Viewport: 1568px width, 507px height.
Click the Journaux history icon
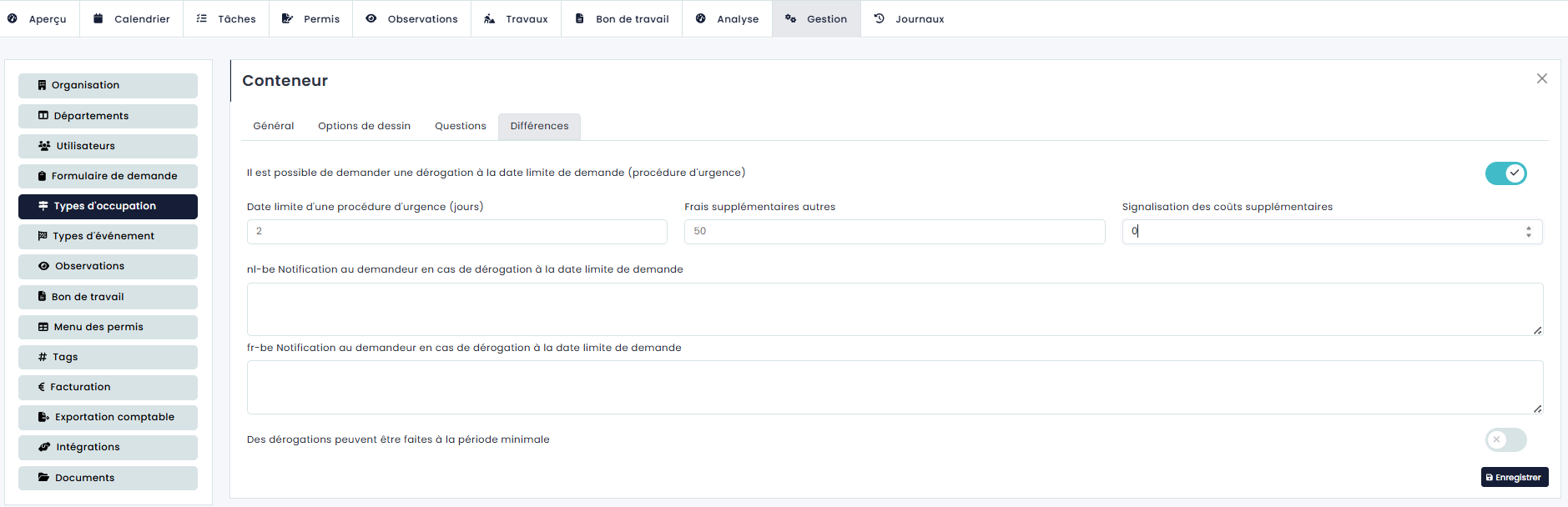[879, 18]
